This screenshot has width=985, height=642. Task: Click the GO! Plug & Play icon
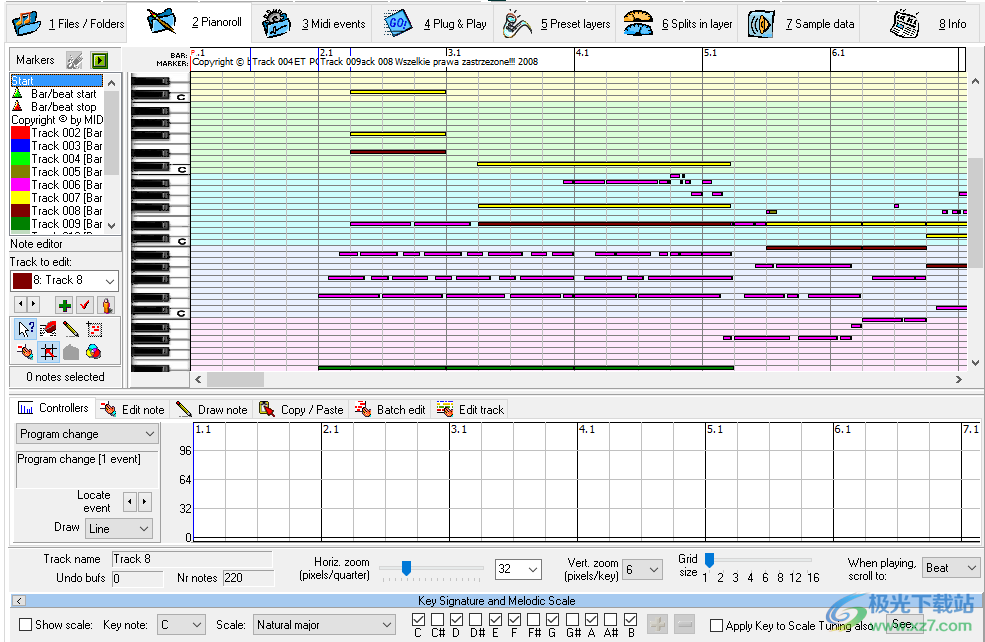(398, 24)
